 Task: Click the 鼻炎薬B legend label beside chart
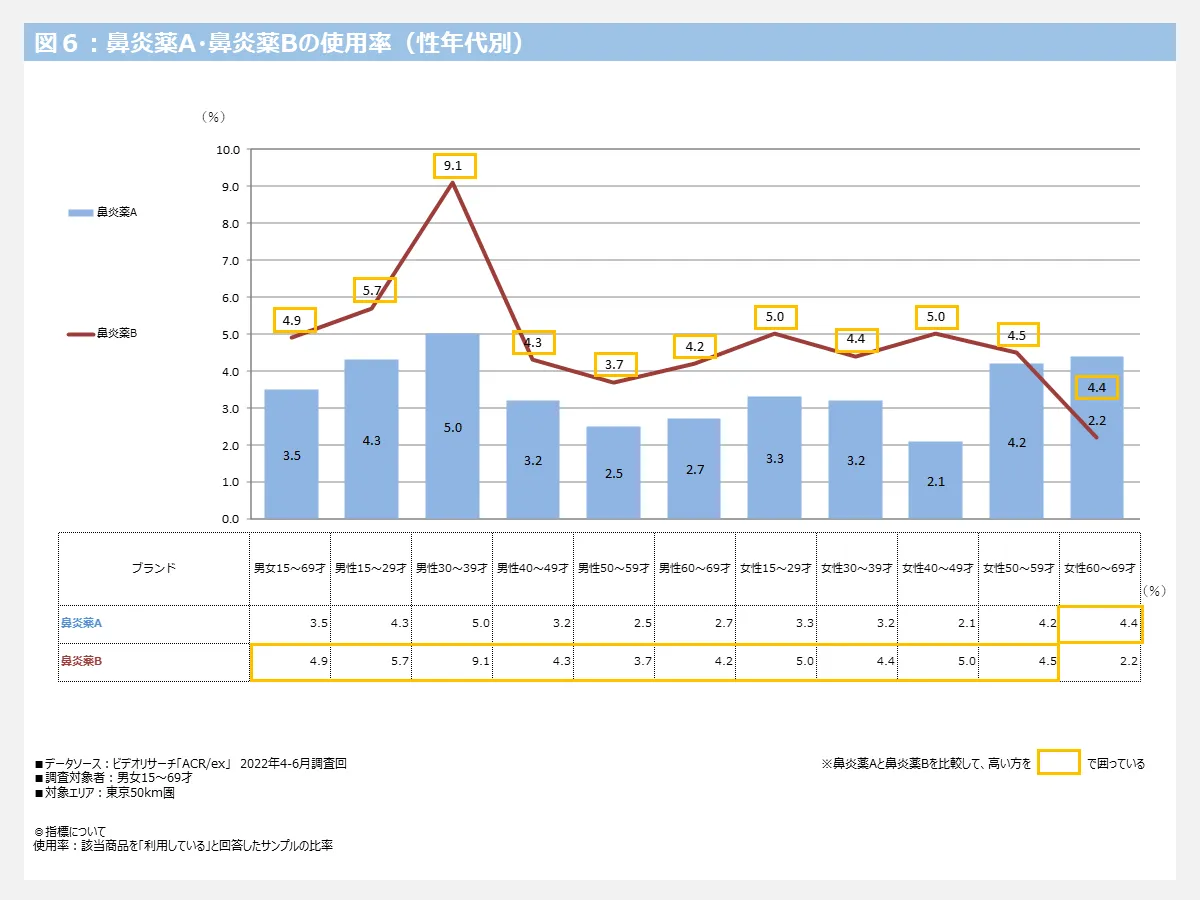[117, 334]
